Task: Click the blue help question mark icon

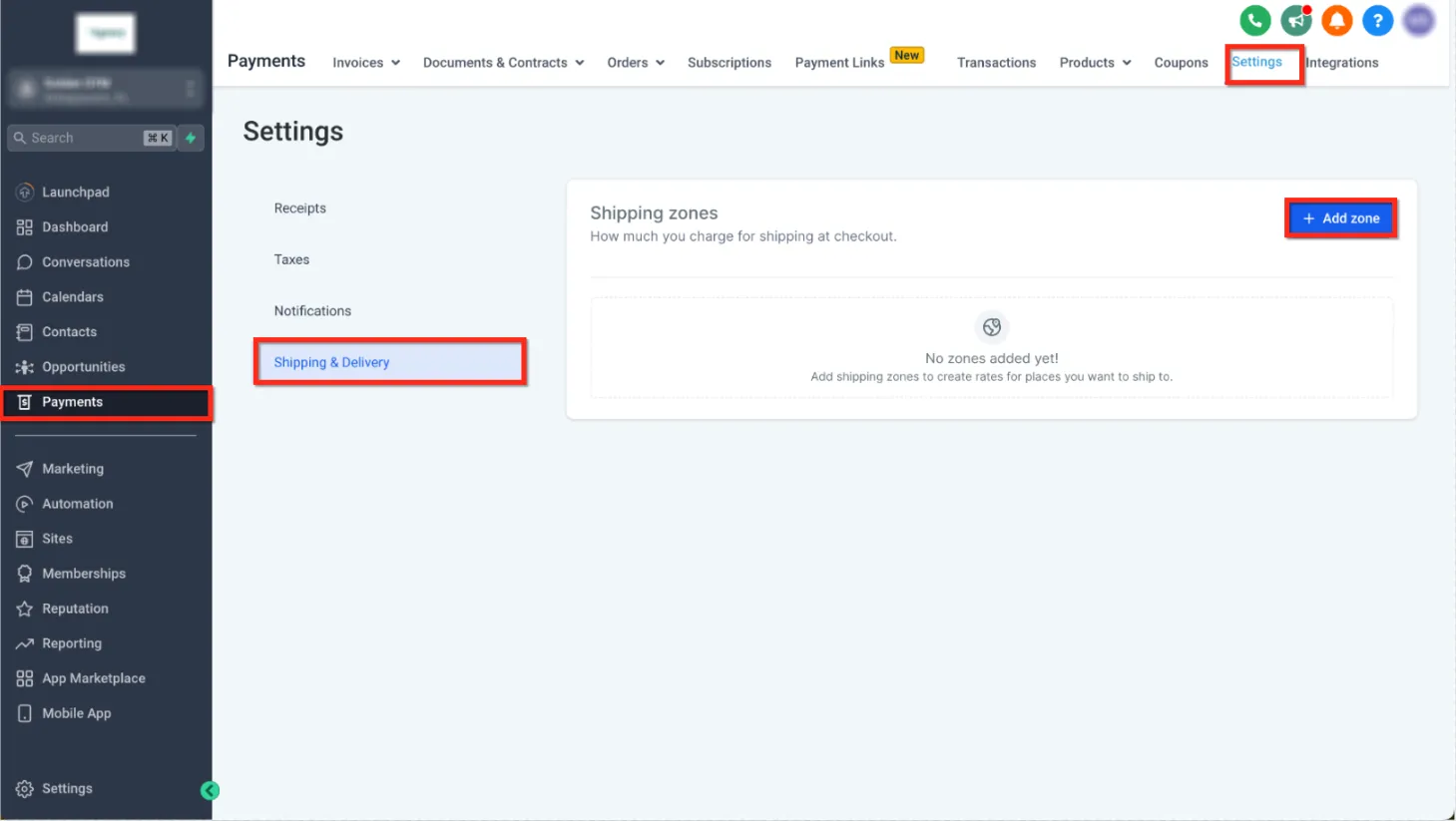Action: 1377,20
